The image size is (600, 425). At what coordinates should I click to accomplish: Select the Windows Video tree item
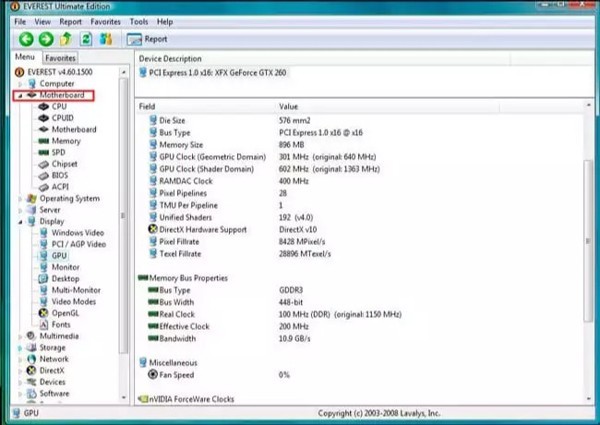click(x=78, y=233)
